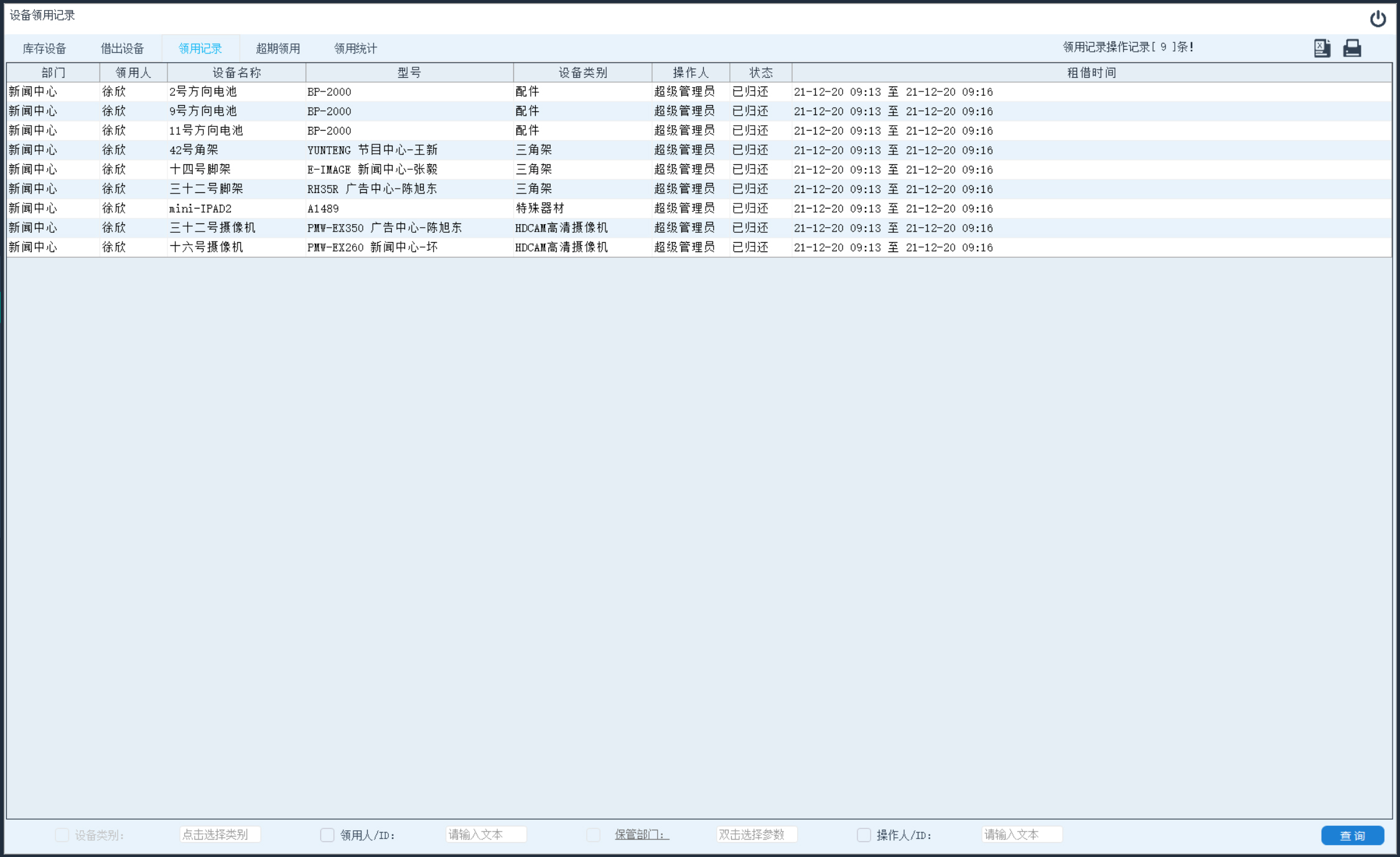Click the 查询 button

(1352, 835)
